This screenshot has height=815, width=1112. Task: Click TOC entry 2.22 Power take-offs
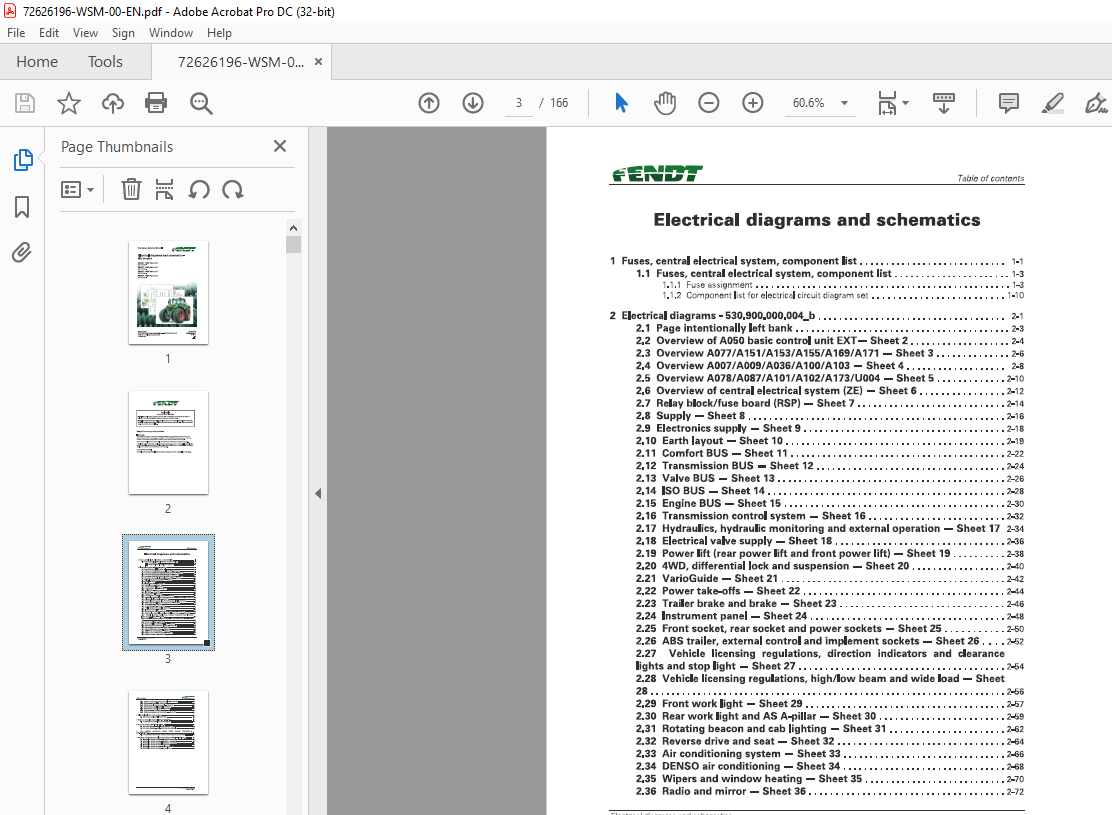point(830,591)
